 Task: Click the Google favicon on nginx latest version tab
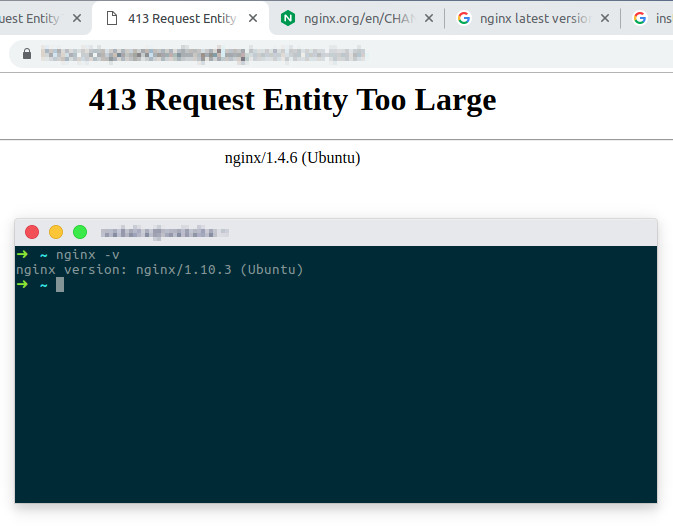(x=464, y=18)
